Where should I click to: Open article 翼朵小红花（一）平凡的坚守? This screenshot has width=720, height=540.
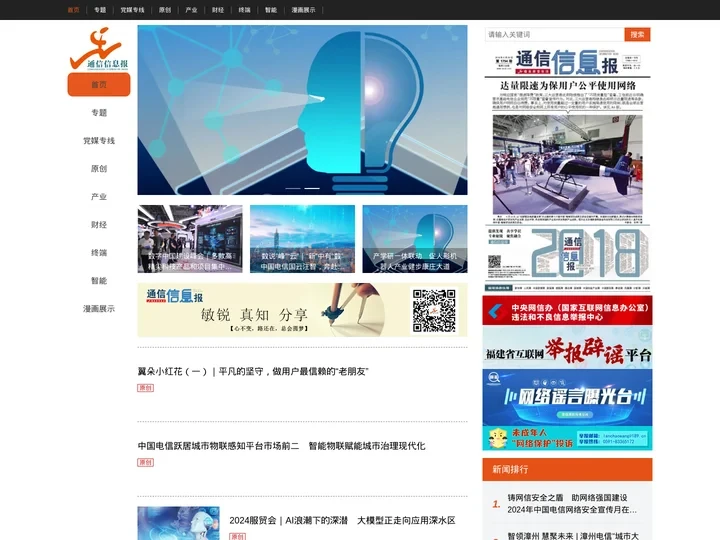pyautogui.click(x=253, y=371)
